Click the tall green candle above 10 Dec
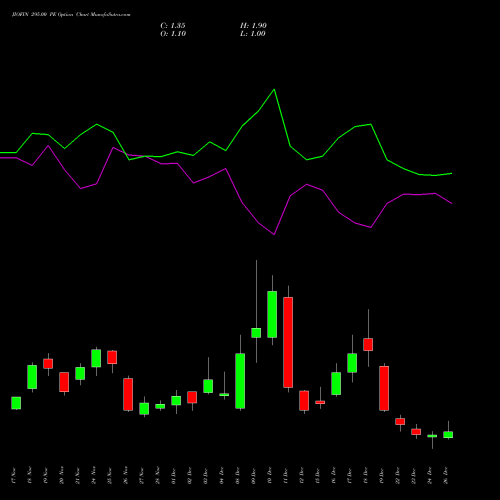Viewport: 500px width, 500px height. click(x=272, y=314)
